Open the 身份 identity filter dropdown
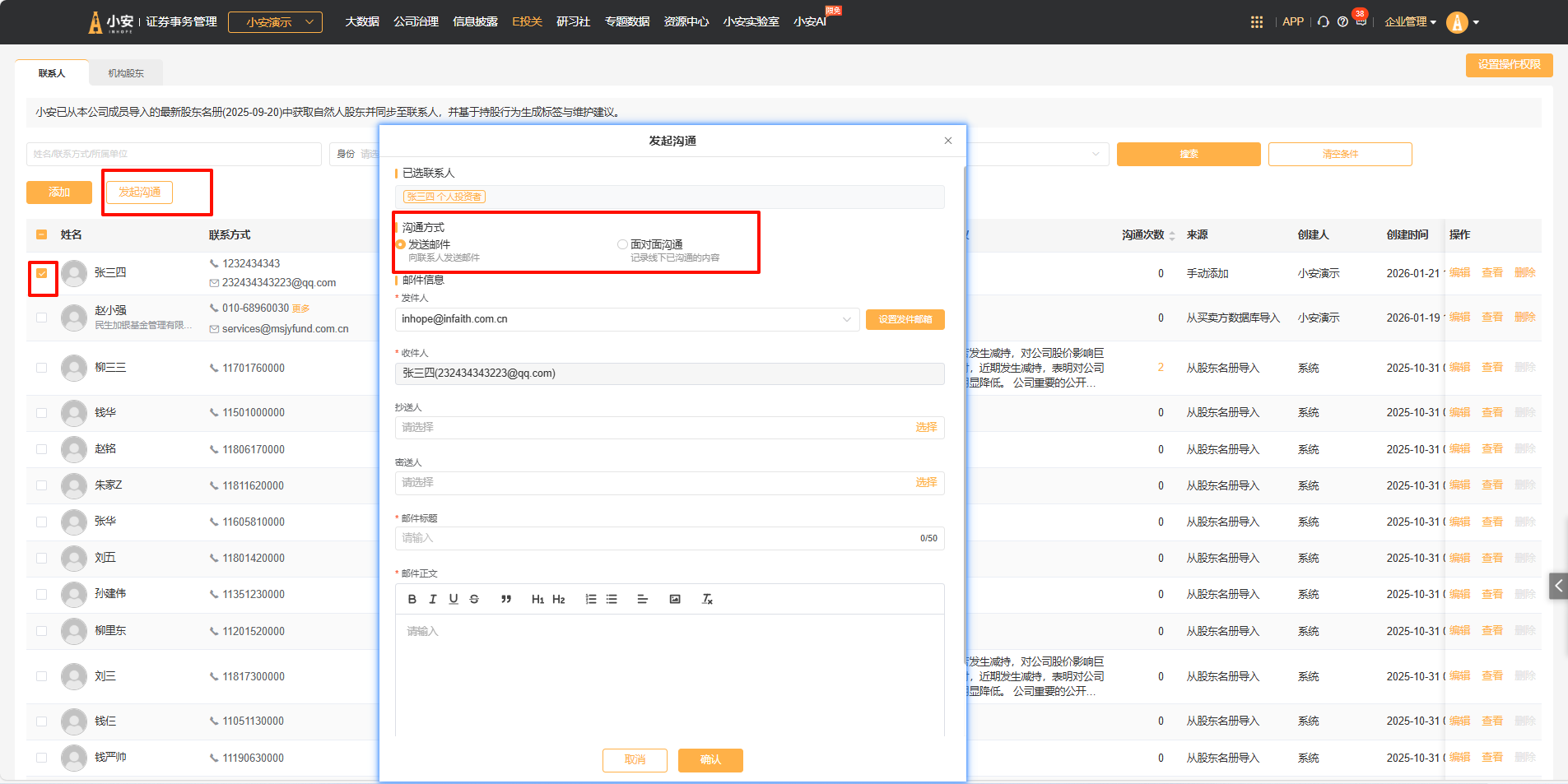 (x=354, y=154)
